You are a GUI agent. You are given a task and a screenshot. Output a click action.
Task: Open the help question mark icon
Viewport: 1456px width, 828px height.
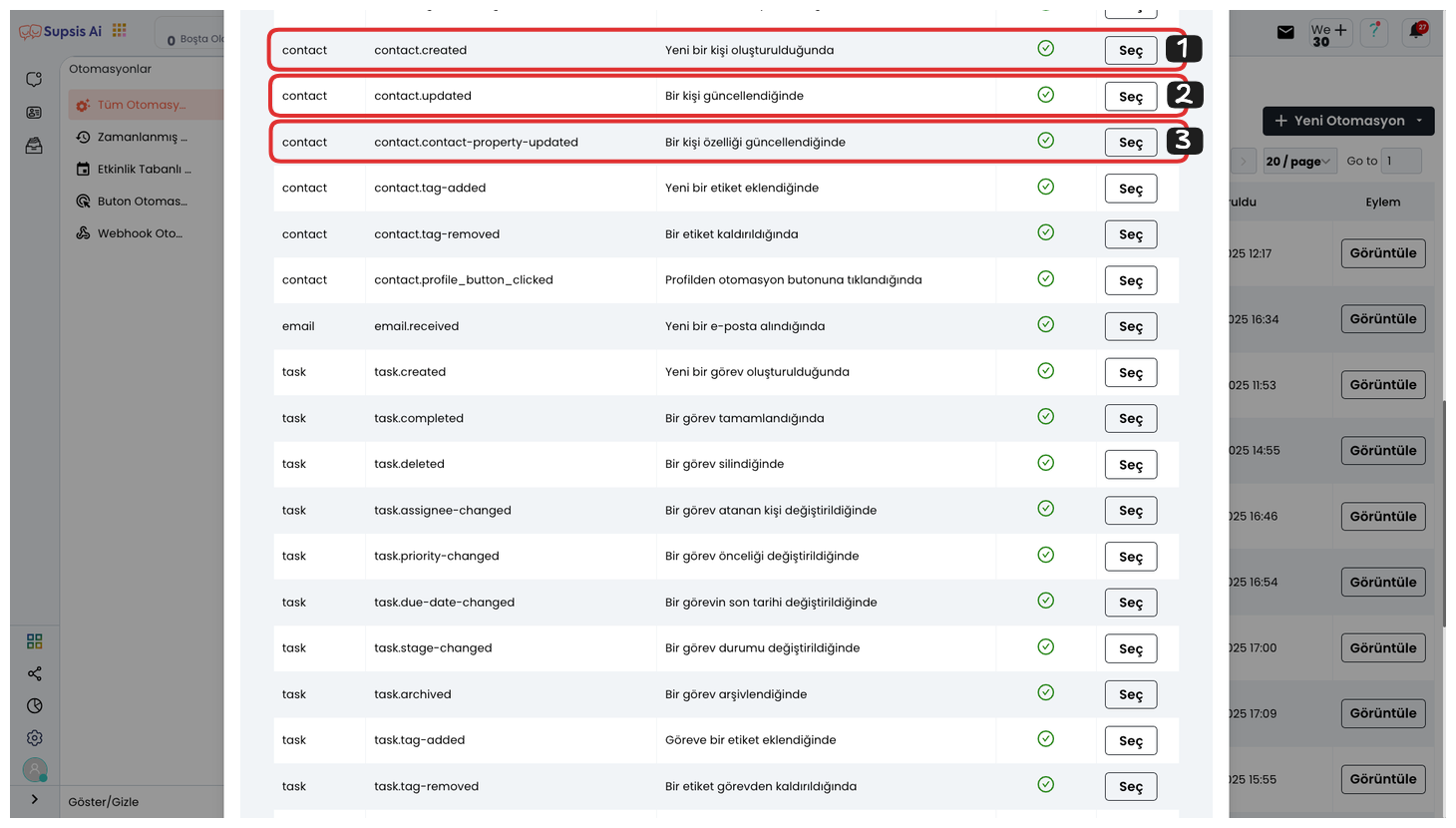[x=1374, y=31]
